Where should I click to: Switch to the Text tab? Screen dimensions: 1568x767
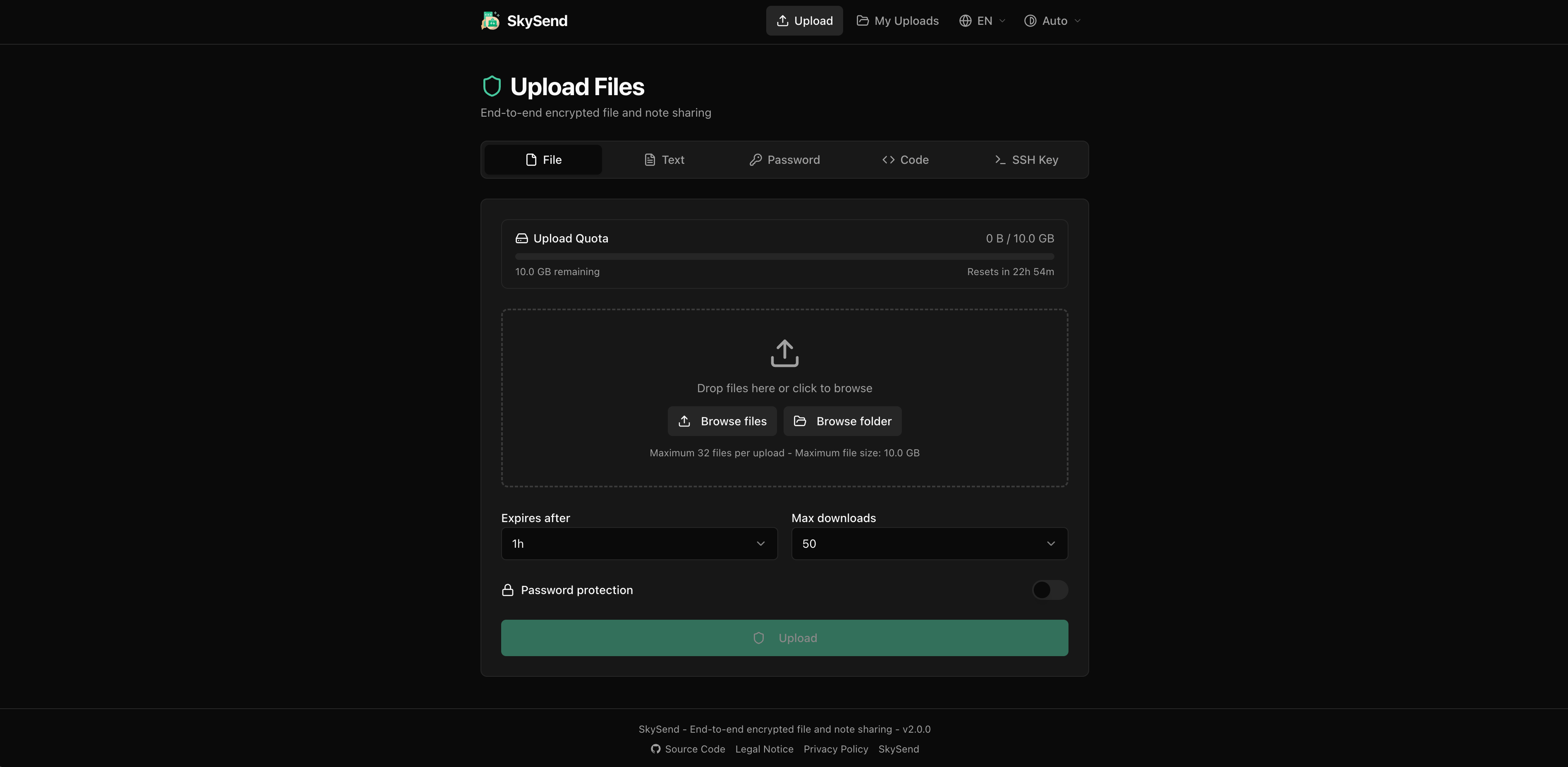click(x=664, y=160)
